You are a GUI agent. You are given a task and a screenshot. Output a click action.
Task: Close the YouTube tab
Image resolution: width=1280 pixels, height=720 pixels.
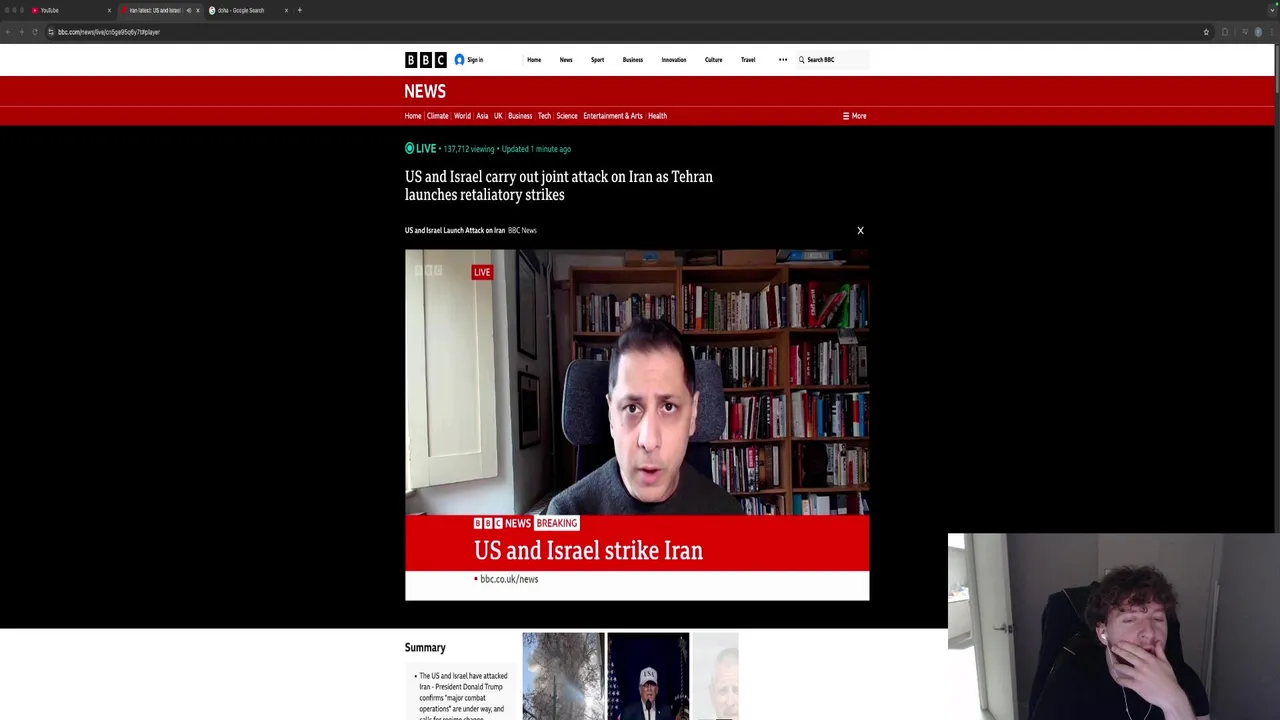109,10
